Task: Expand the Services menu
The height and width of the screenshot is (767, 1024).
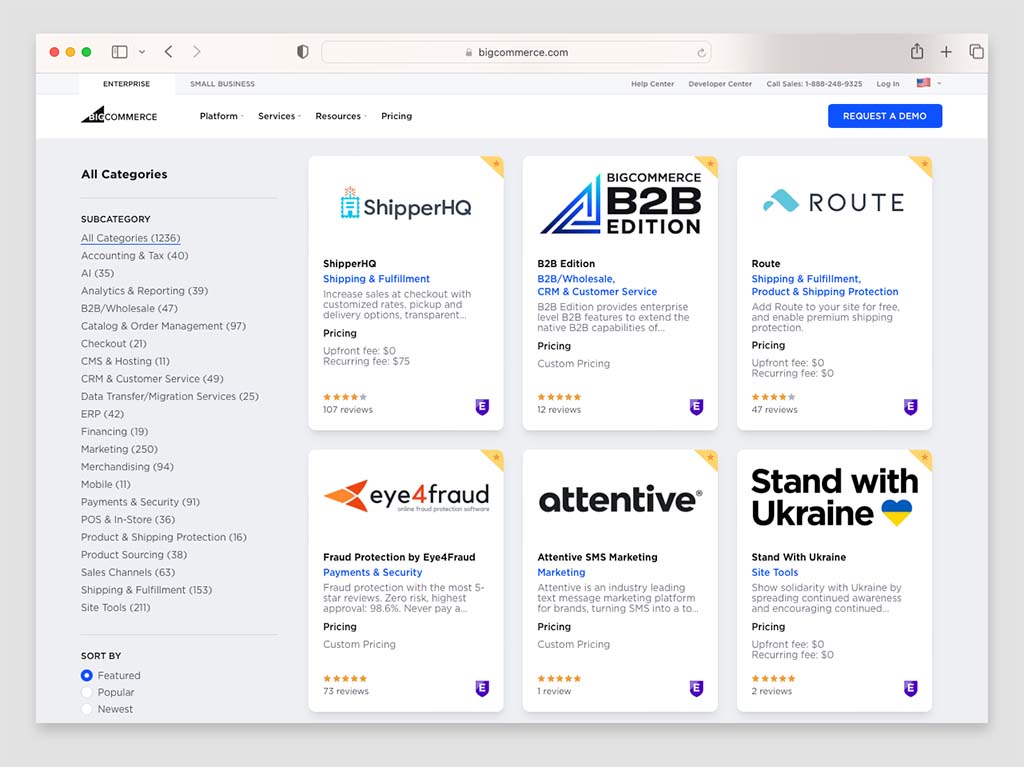Action: point(279,116)
